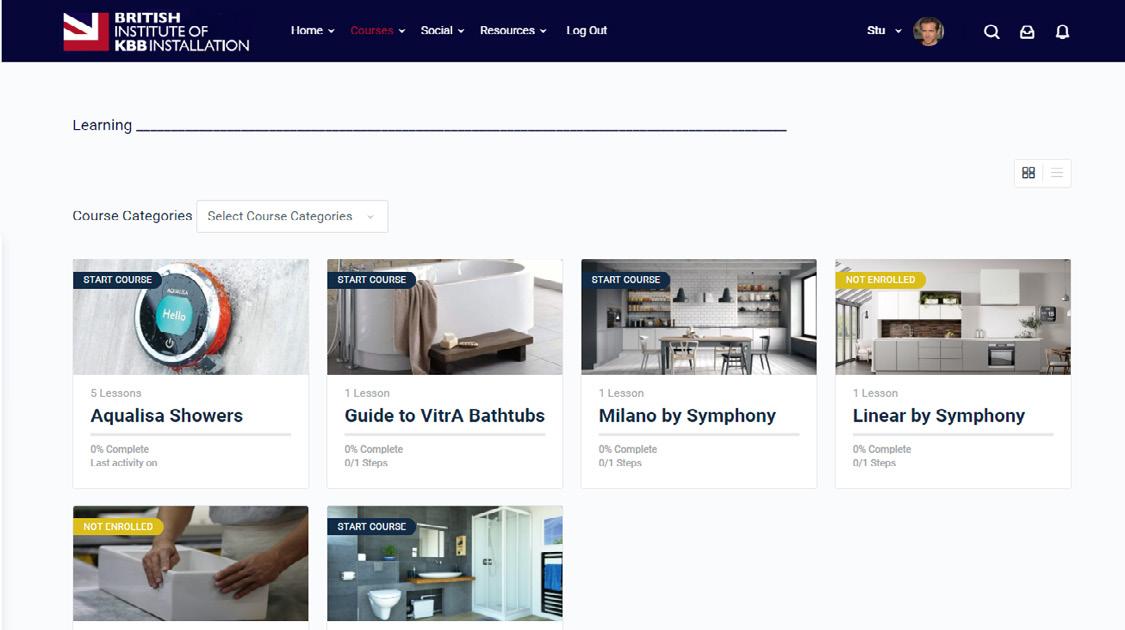Click the British Institute of KBB Installation logo
This screenshot has width=1125, height=630.
coord(156,32)
